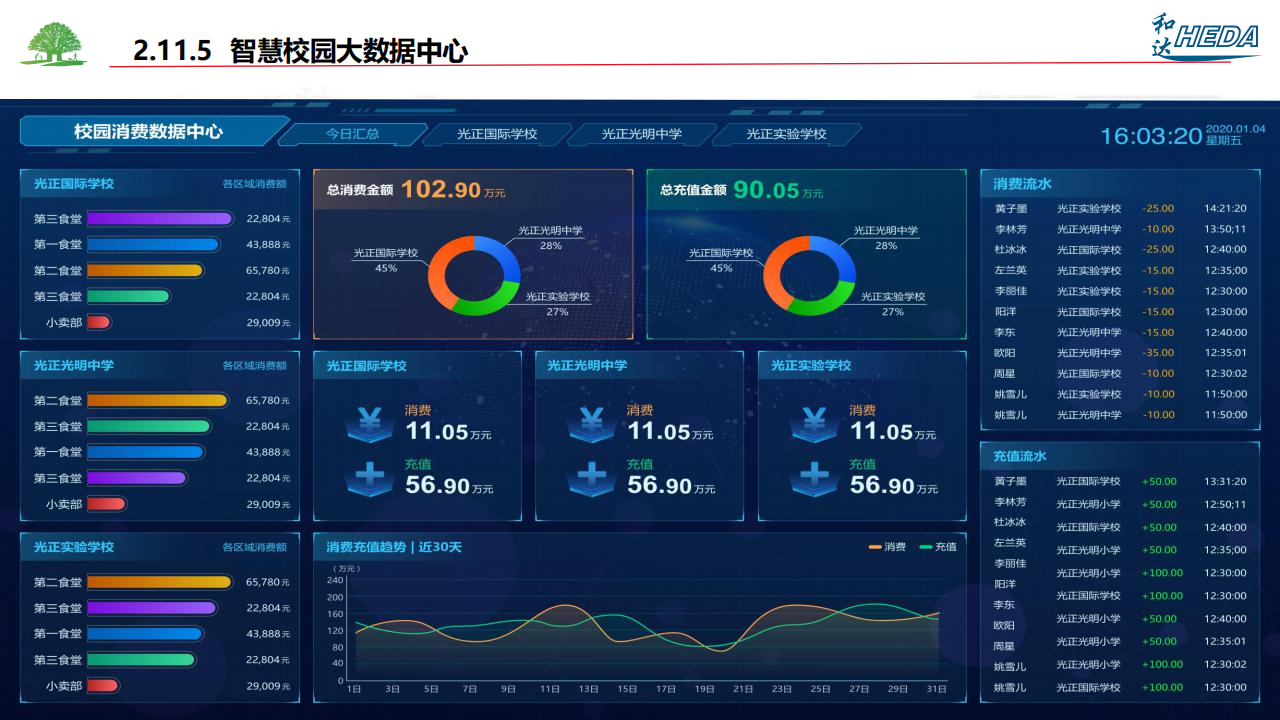Screen dimensions: 1280x720
Task: Click the orange 消费 legend marker on the trend chart
Action: [x=875, y=547]
